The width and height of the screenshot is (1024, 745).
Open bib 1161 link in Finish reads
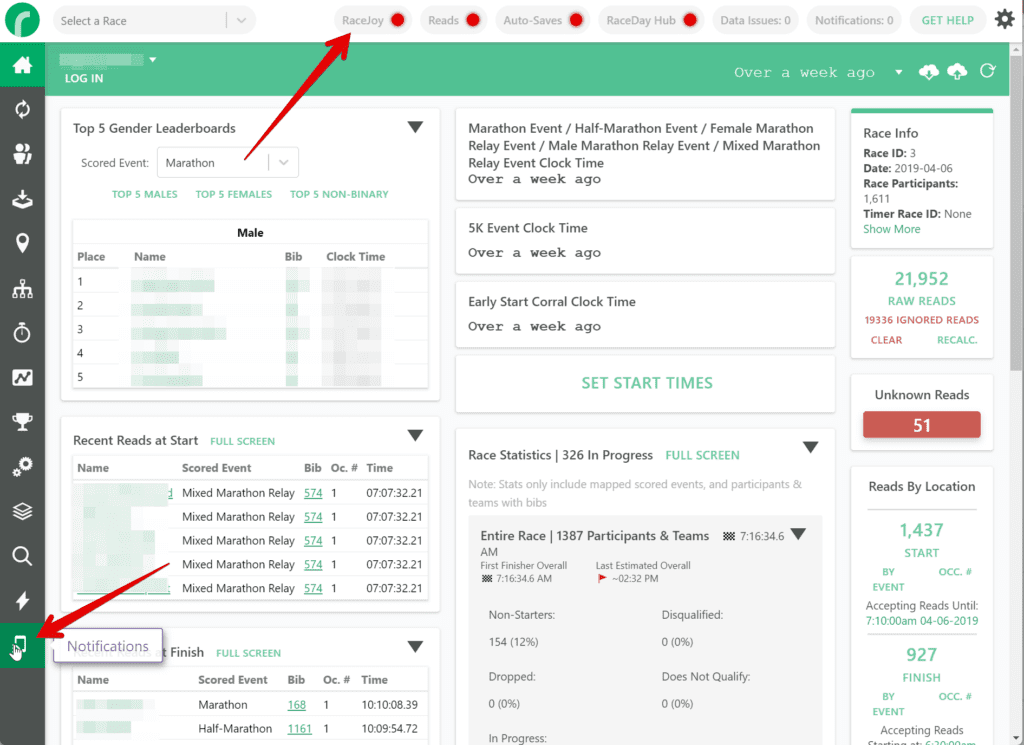click(299, 729)
